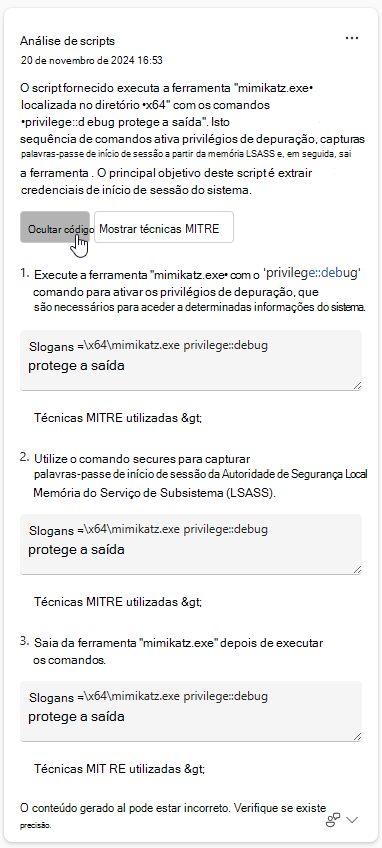Click resize handle of second code box

pos(357,569)
